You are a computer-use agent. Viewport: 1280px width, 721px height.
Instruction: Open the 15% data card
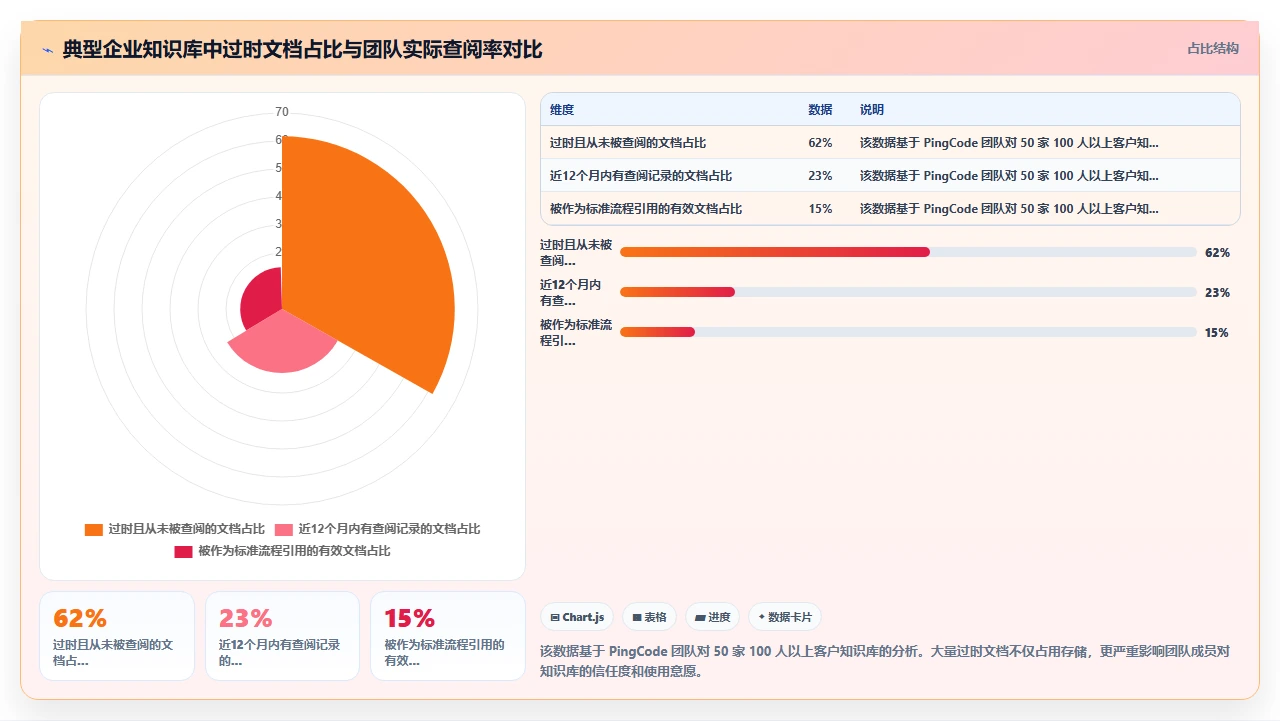click(x=447, y=636)
